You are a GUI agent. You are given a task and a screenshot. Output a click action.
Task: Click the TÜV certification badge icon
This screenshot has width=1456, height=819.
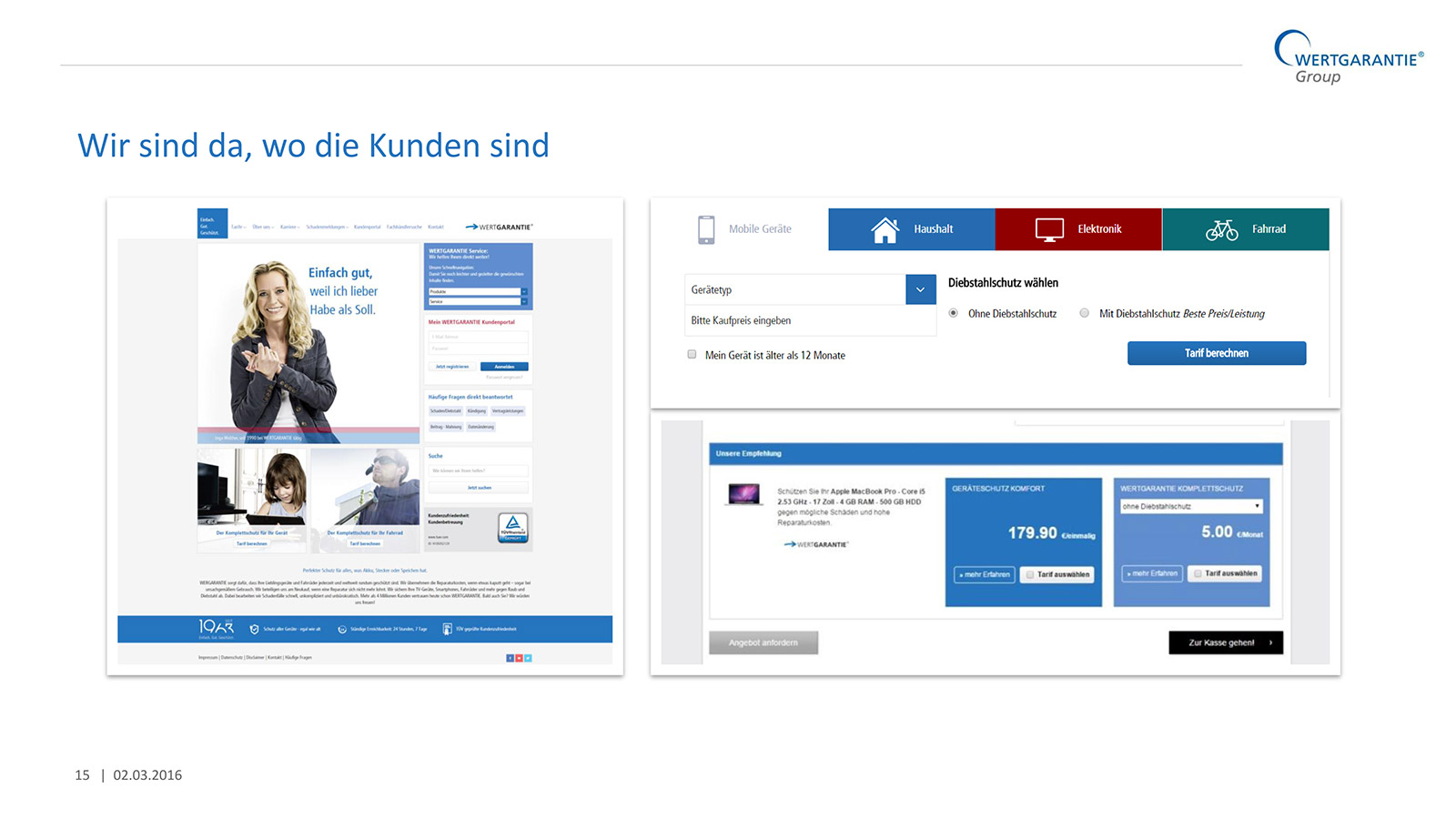pos(513,527)
